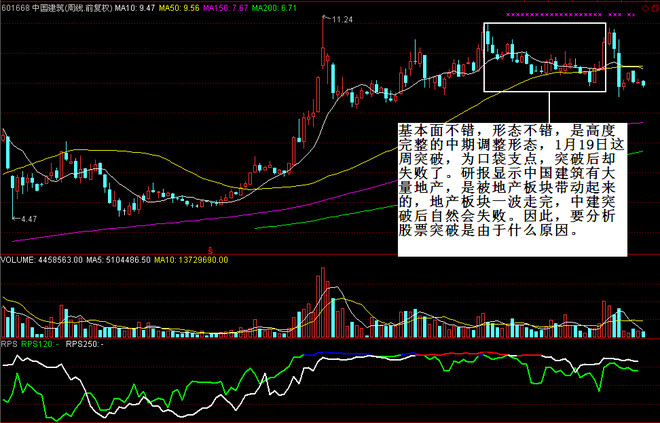Image resolution: width=660 pixels, height=423 pixels.
Task: Click the VOLUME: 4458563.00 label
Action: 42,260
